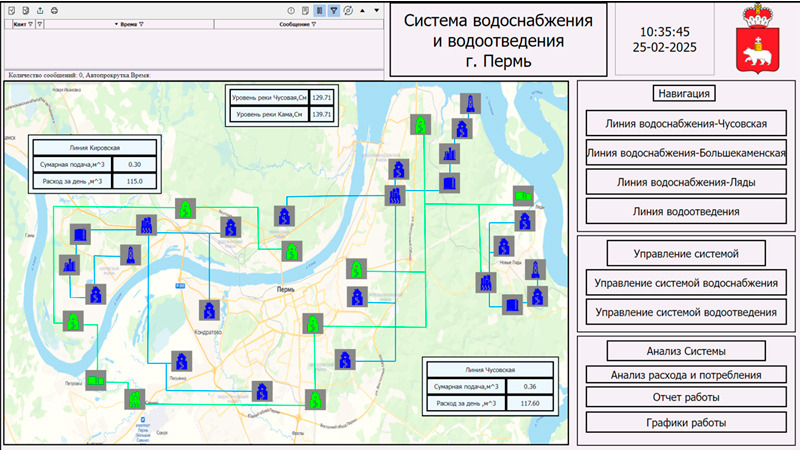Viewport: 800px width, 450px height.
Task: Select green station icon right of river level table
Action: pos(422,124)
